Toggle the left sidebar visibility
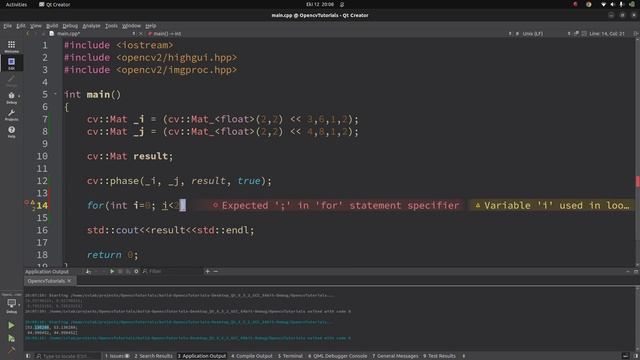Screen dimensions: 640x360 click(x=28, y=356)
